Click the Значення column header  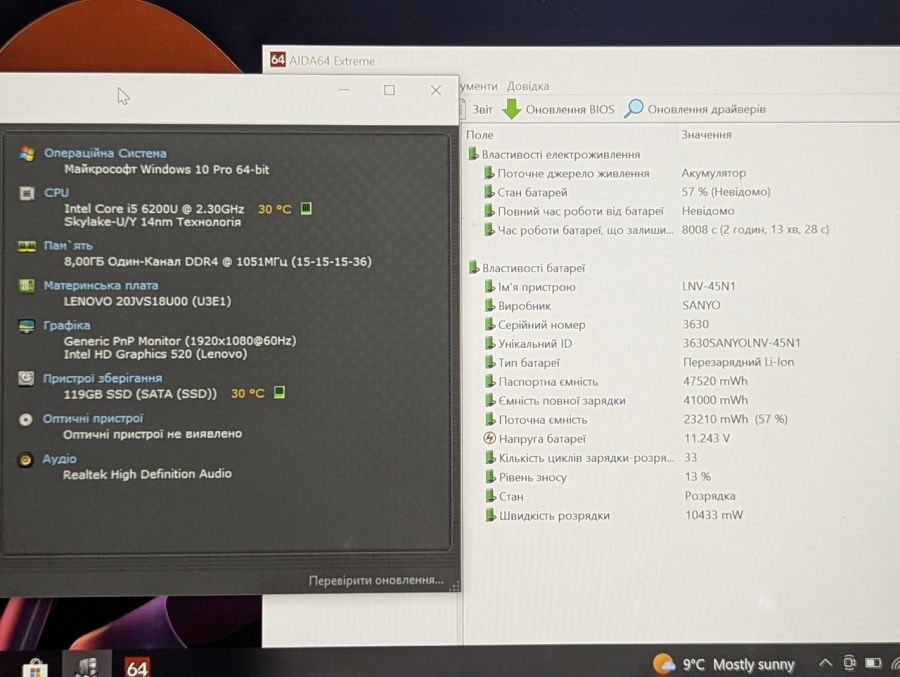[x=706, y=134]
